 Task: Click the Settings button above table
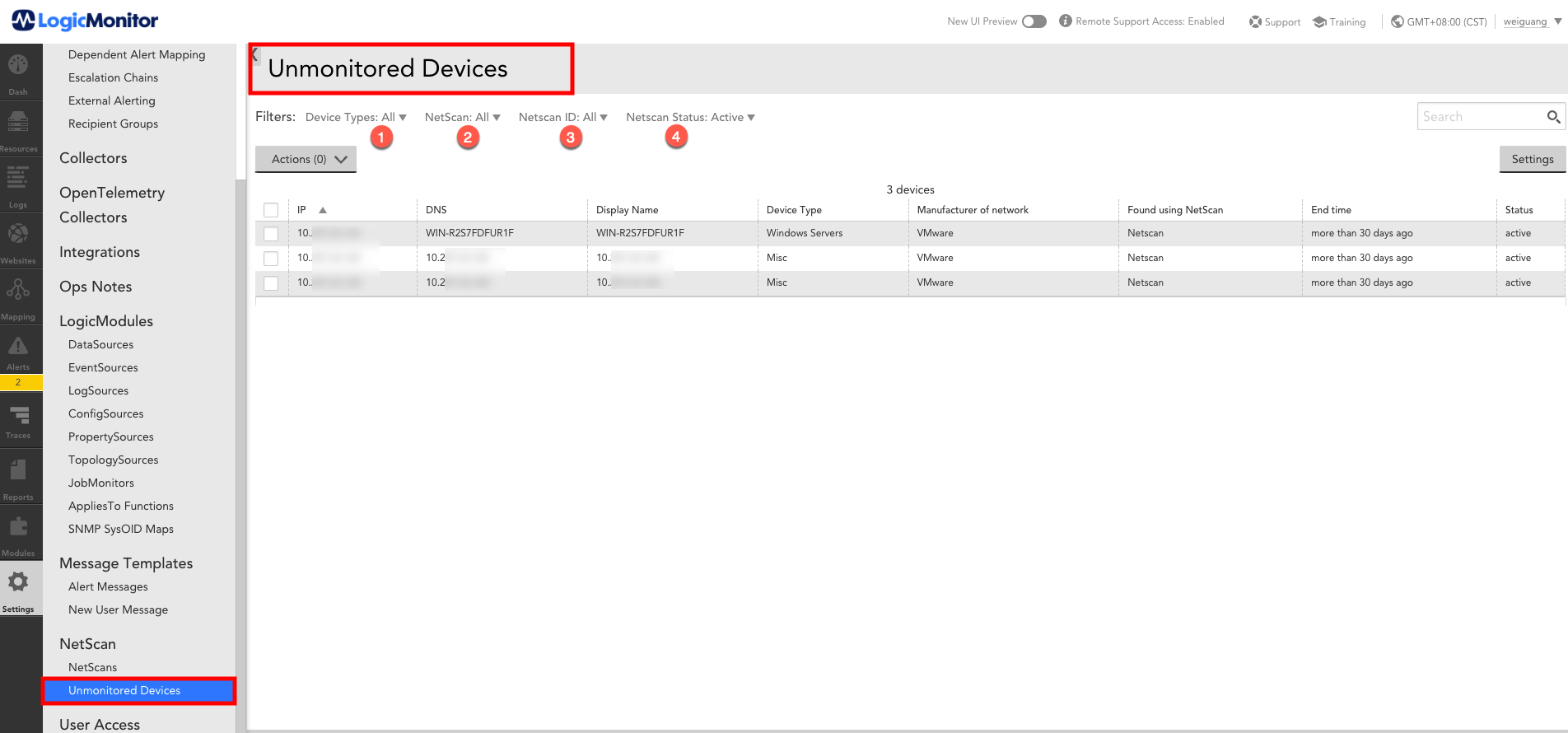click(x=1532, y=160)
